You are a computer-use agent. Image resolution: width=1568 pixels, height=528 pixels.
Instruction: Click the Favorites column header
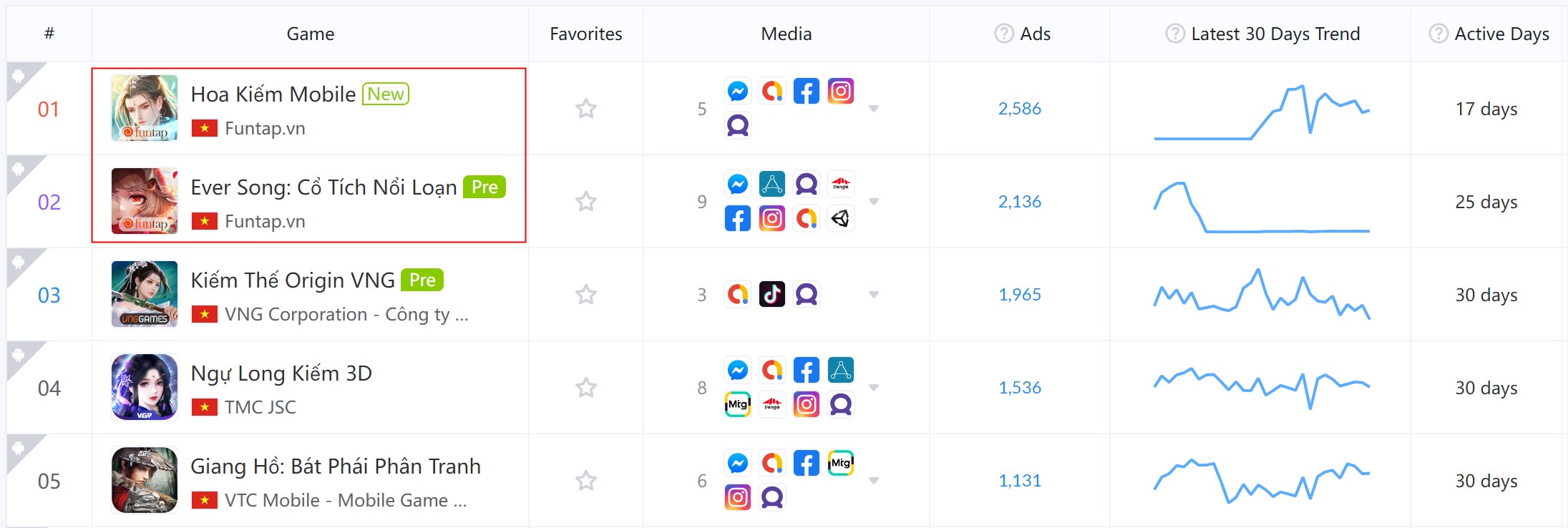pos(586,34)
